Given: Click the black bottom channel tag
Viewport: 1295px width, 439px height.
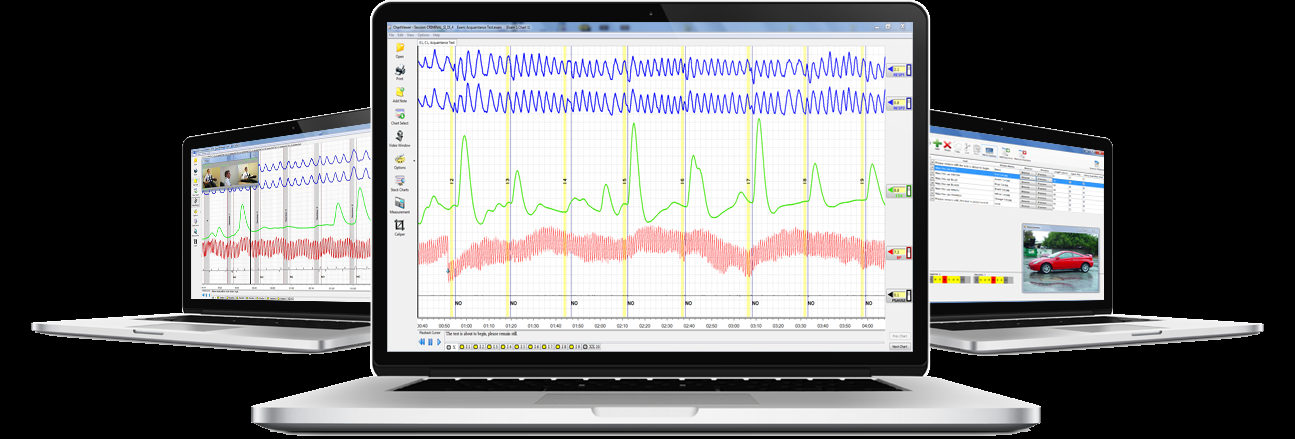Looking at the screenshot, I should pyautogui.click(x=897, y=296).
